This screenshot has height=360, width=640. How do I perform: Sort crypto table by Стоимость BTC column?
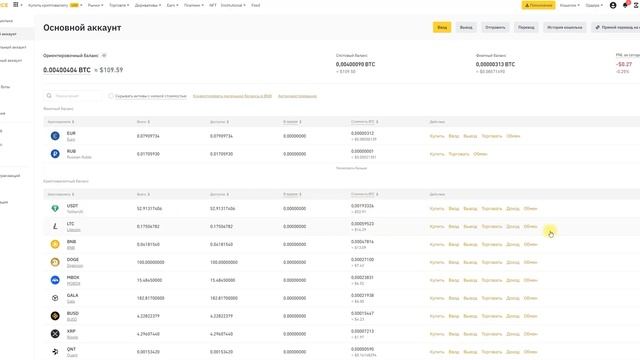coord(364,194)
